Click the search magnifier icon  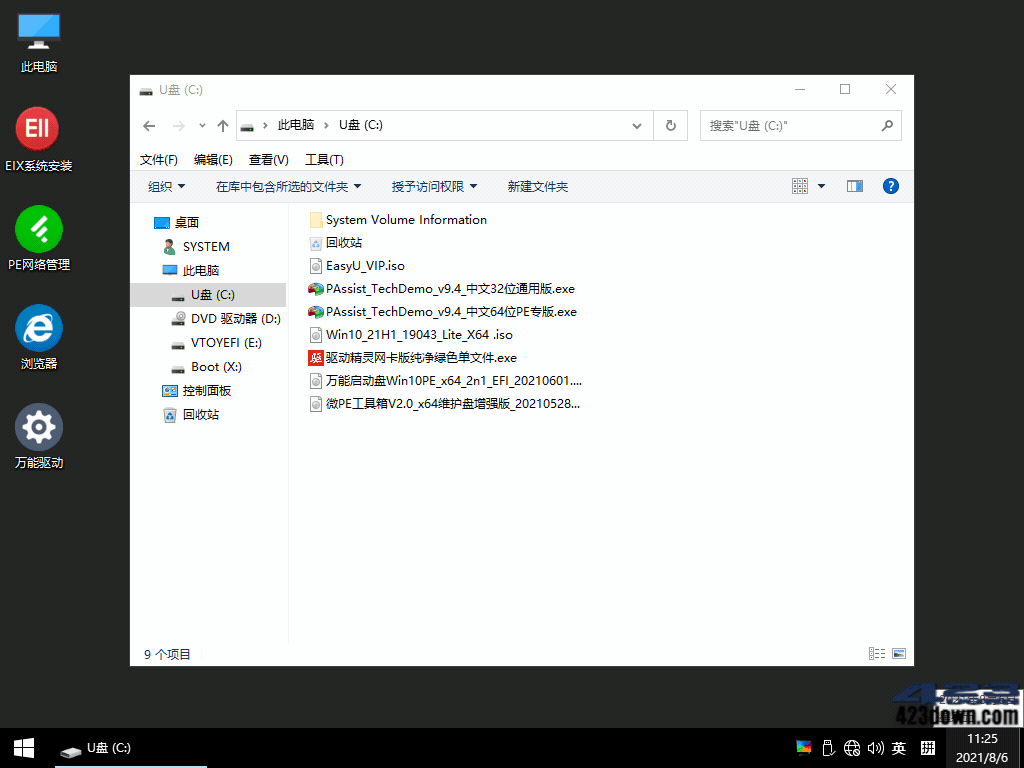[x=887, y=125]
